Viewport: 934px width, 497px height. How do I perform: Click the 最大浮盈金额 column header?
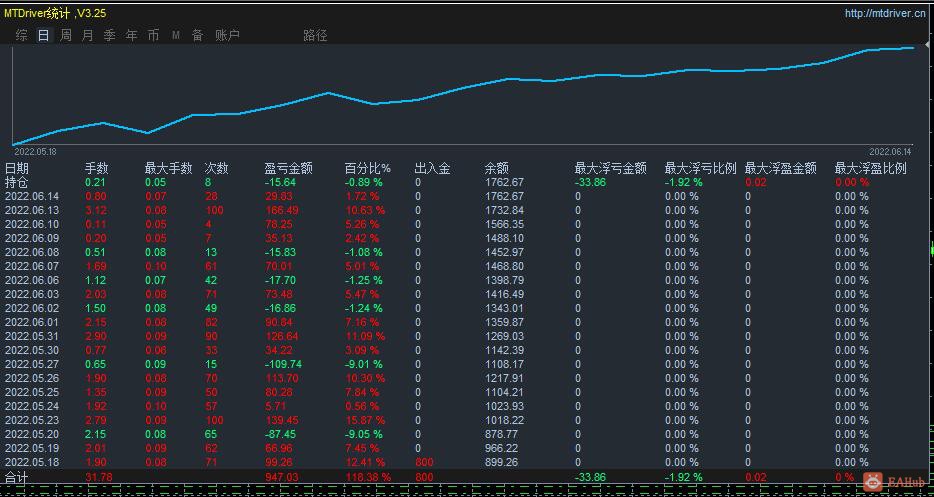click(780, 169)
